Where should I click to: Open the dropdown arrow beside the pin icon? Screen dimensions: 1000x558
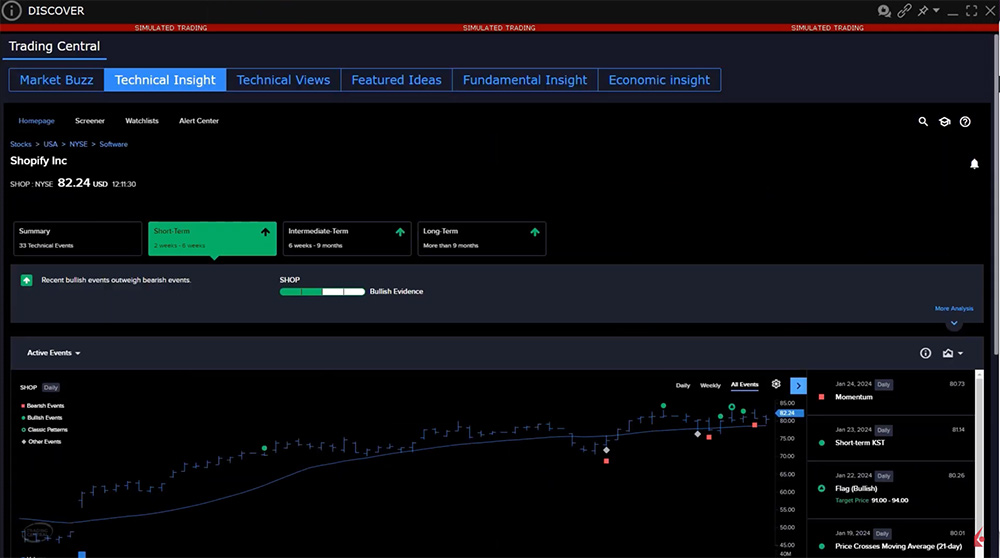[x=936, y=11]
